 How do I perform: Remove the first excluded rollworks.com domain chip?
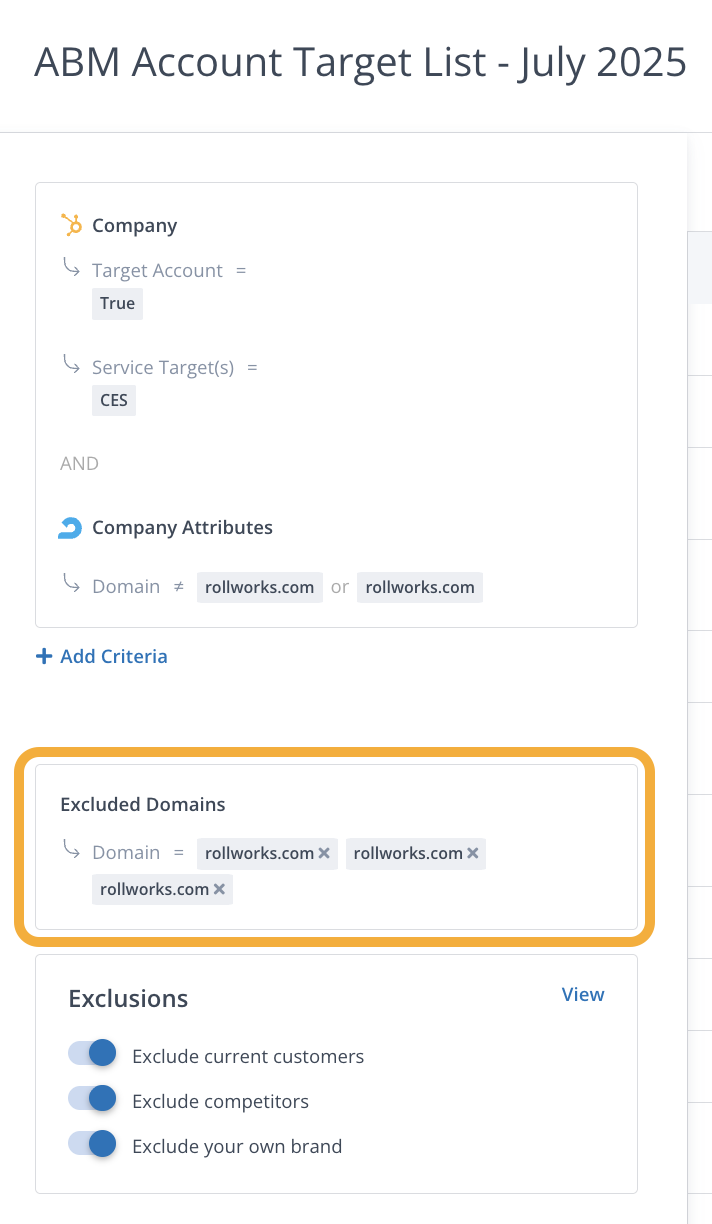pos(324,853)
